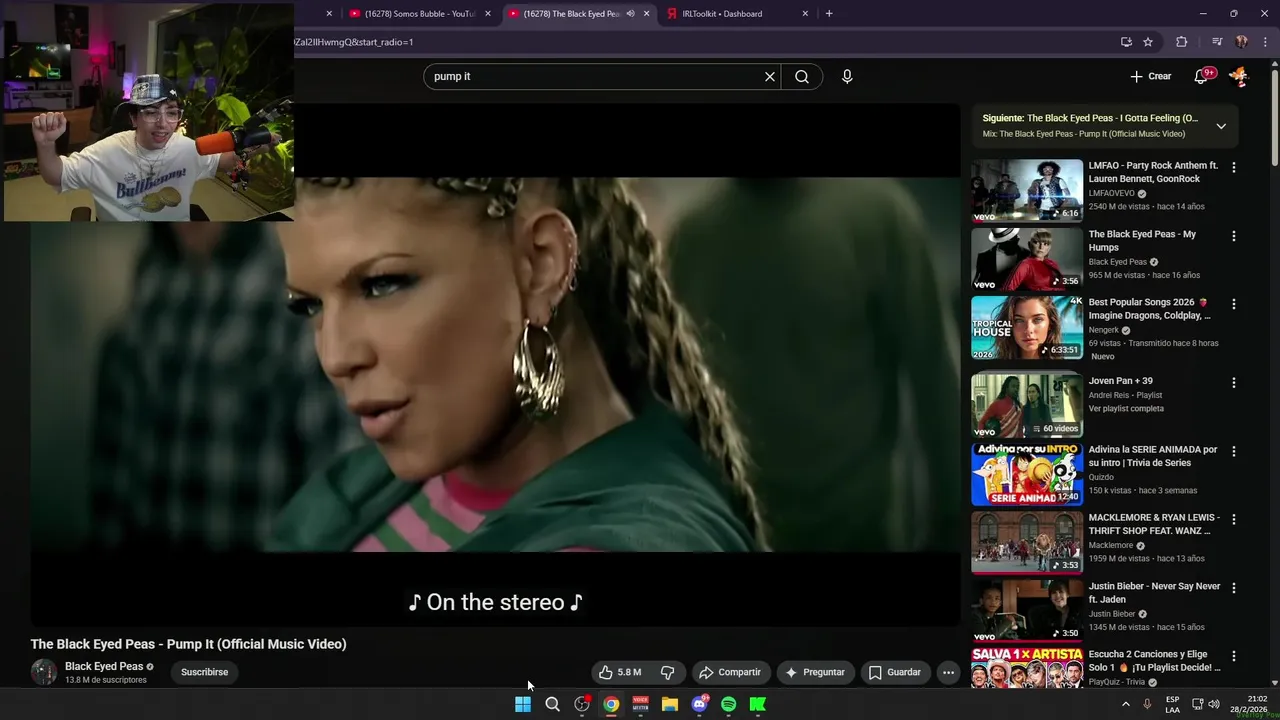Screen dimensions: 1280x720
Task: Click Ver playlist completa link
Action: [x=1126, y=409]
